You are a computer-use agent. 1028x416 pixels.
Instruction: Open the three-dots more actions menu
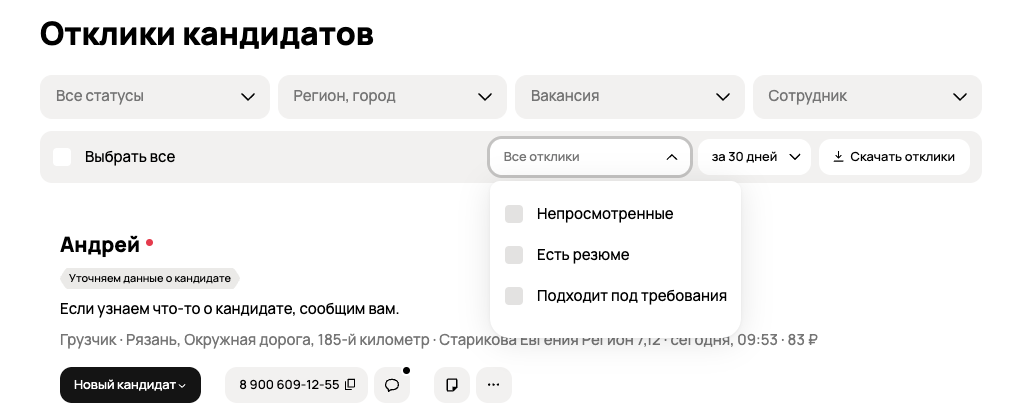[493, 385]
